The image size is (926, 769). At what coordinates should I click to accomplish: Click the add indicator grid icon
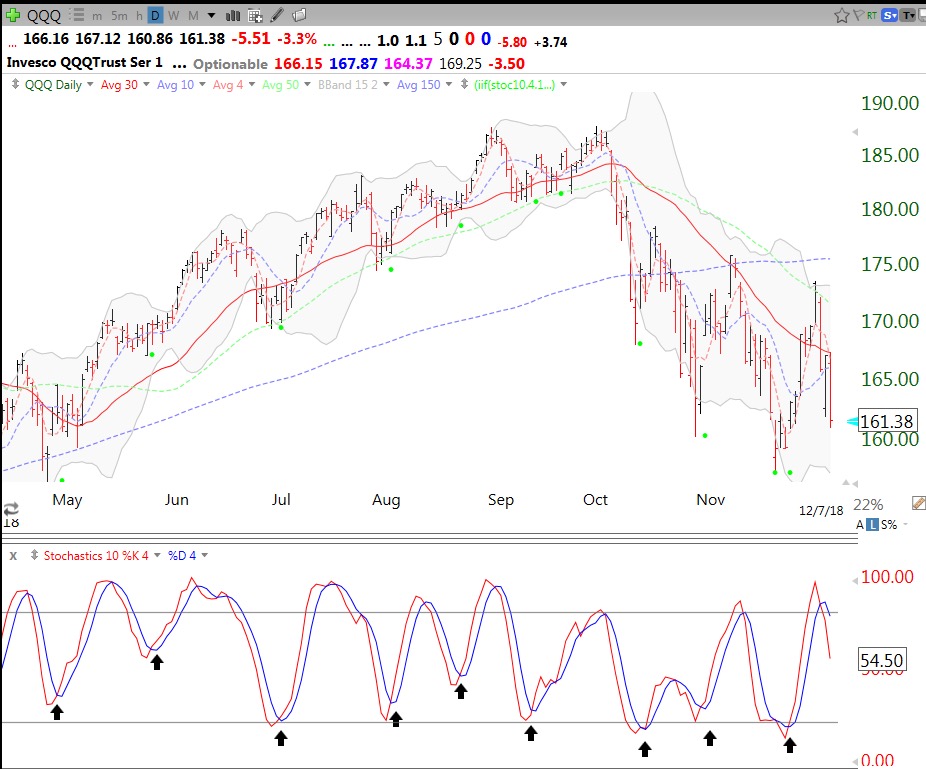[x=255, y=15]
